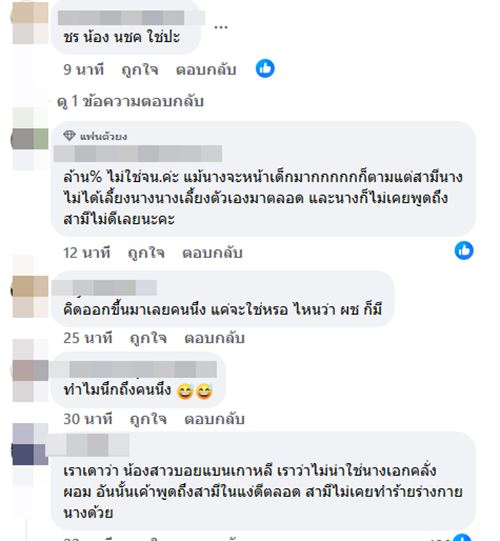Image resolution: width=500 pixels, height=541 pixels.
Task: Open the 12 นาที timestamp link
Action: point(87,253)
